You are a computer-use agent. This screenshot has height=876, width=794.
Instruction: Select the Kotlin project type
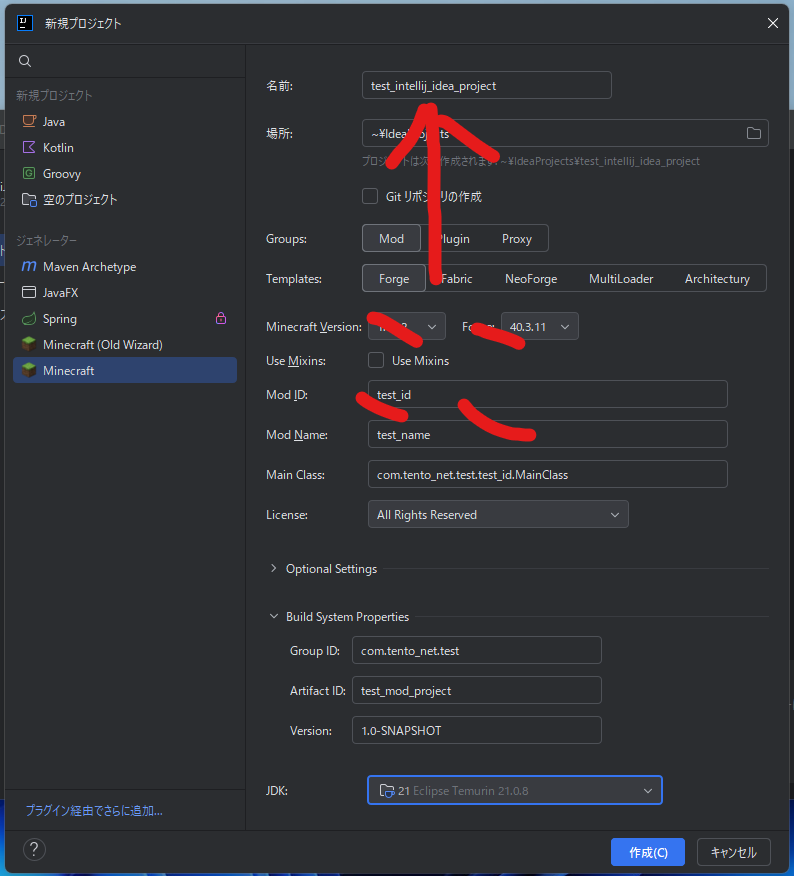tap(58, 147)
